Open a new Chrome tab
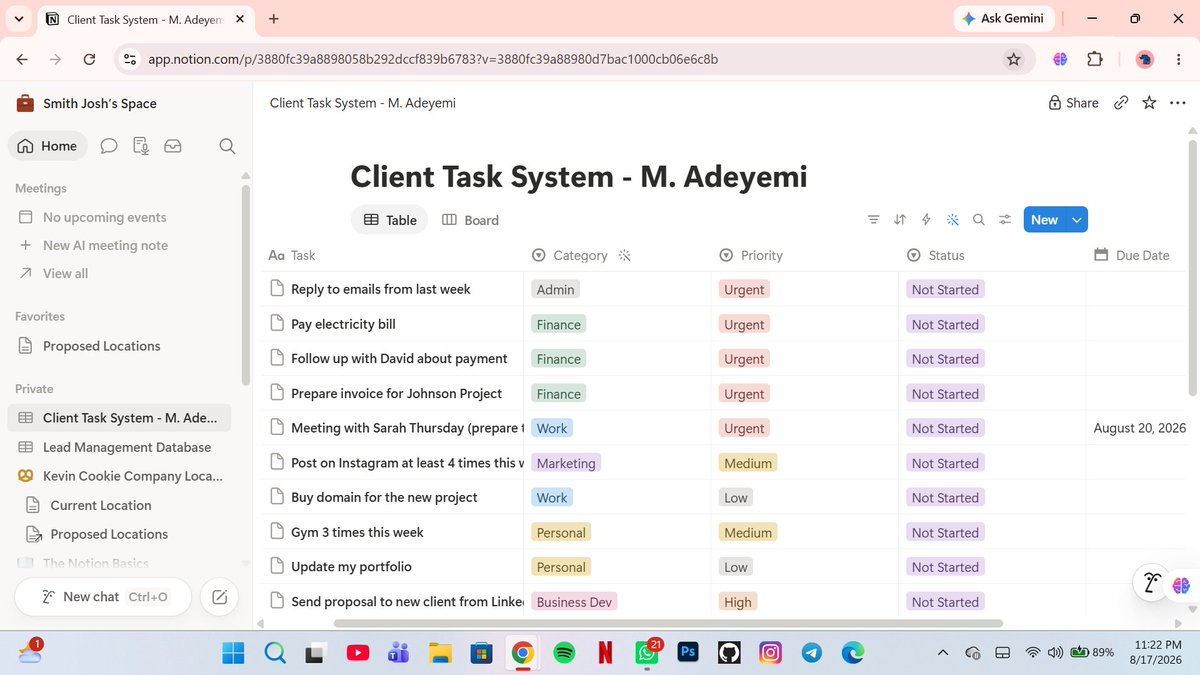 274,19
